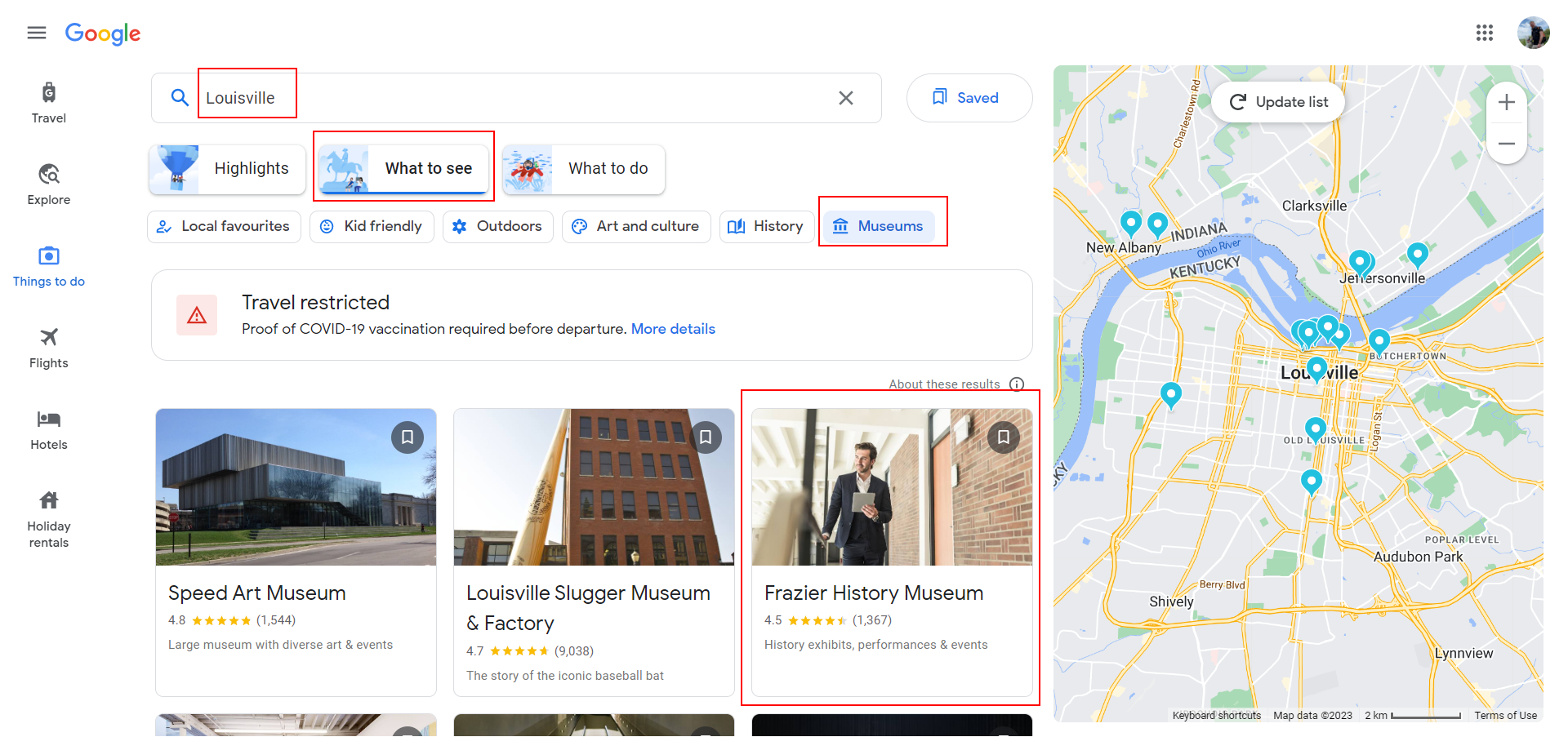Screen dimensions: 1568x737
Task: Go to Travel in the sidebar
Action: point(49,103)
